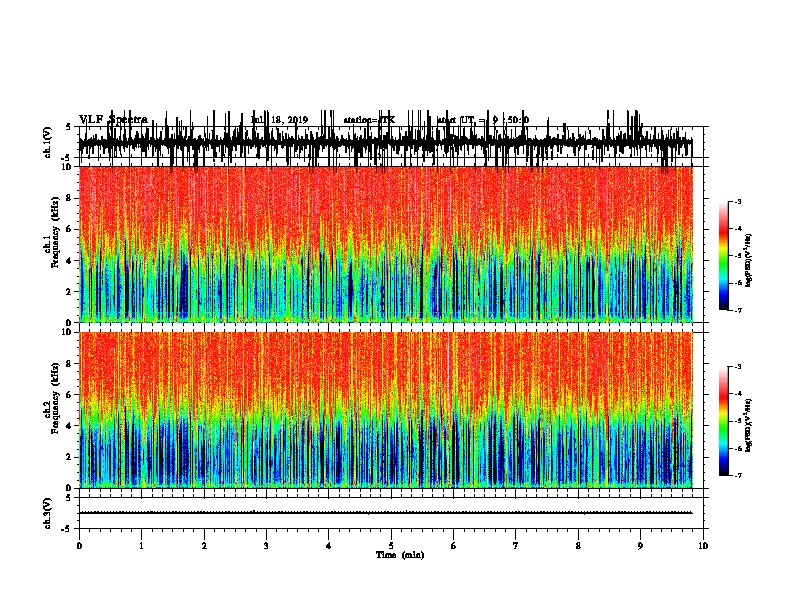The width and height of the screenshot is (792, 612).
Task: Click the time axis tick label '8'
Action: (578, 546)
